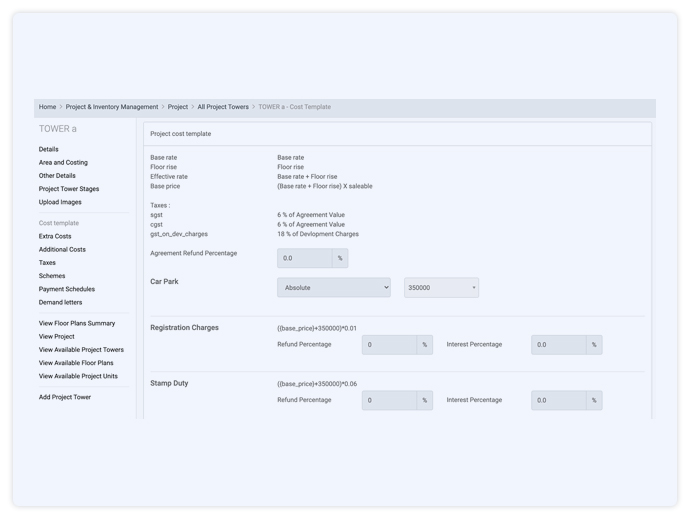The width and height of the screenshot is (689, 517).
Task: Open Other Details sidebar item
Action: (57, 176)
